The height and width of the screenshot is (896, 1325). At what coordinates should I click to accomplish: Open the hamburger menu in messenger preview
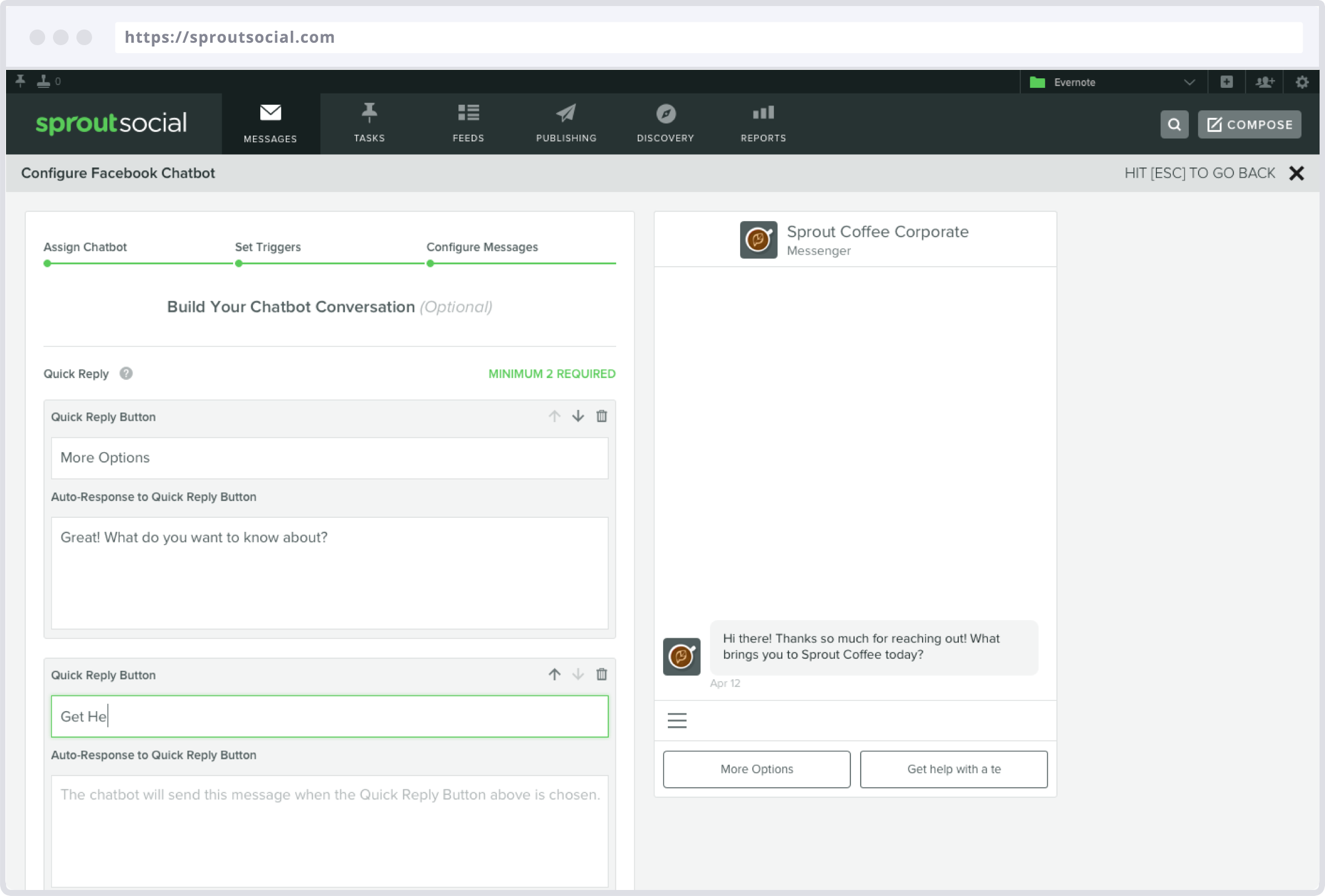pos(677,721)
